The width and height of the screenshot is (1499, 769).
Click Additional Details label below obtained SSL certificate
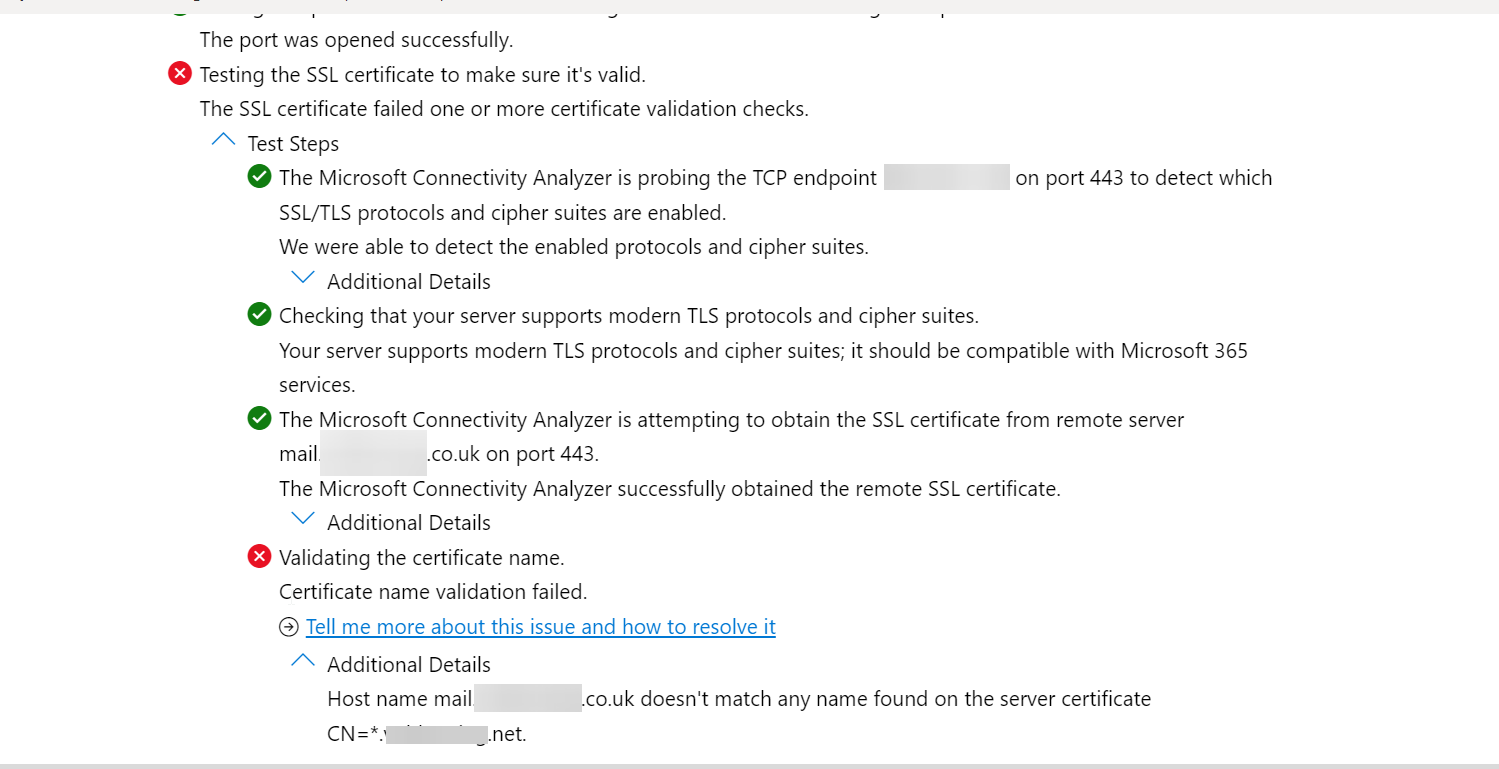(x=409, y=523)
